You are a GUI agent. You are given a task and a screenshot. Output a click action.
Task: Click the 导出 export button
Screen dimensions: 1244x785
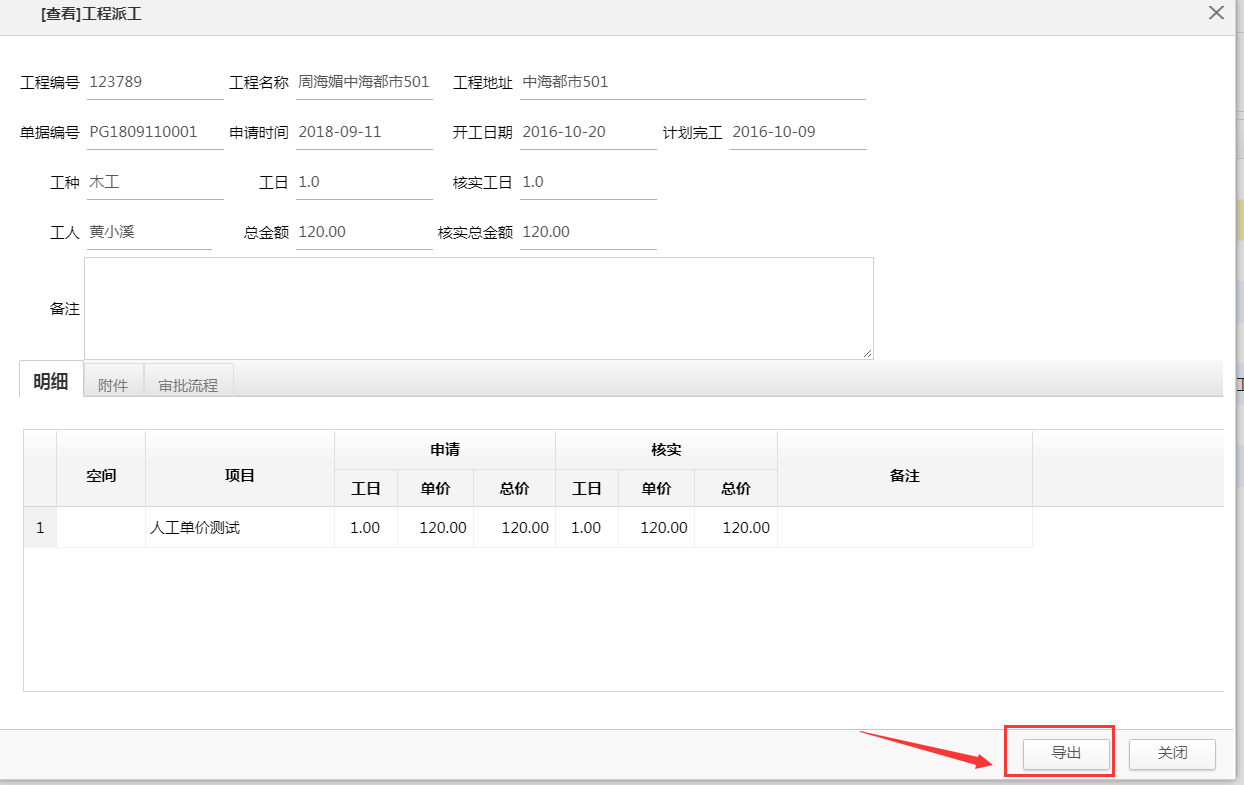(1066, 753)
